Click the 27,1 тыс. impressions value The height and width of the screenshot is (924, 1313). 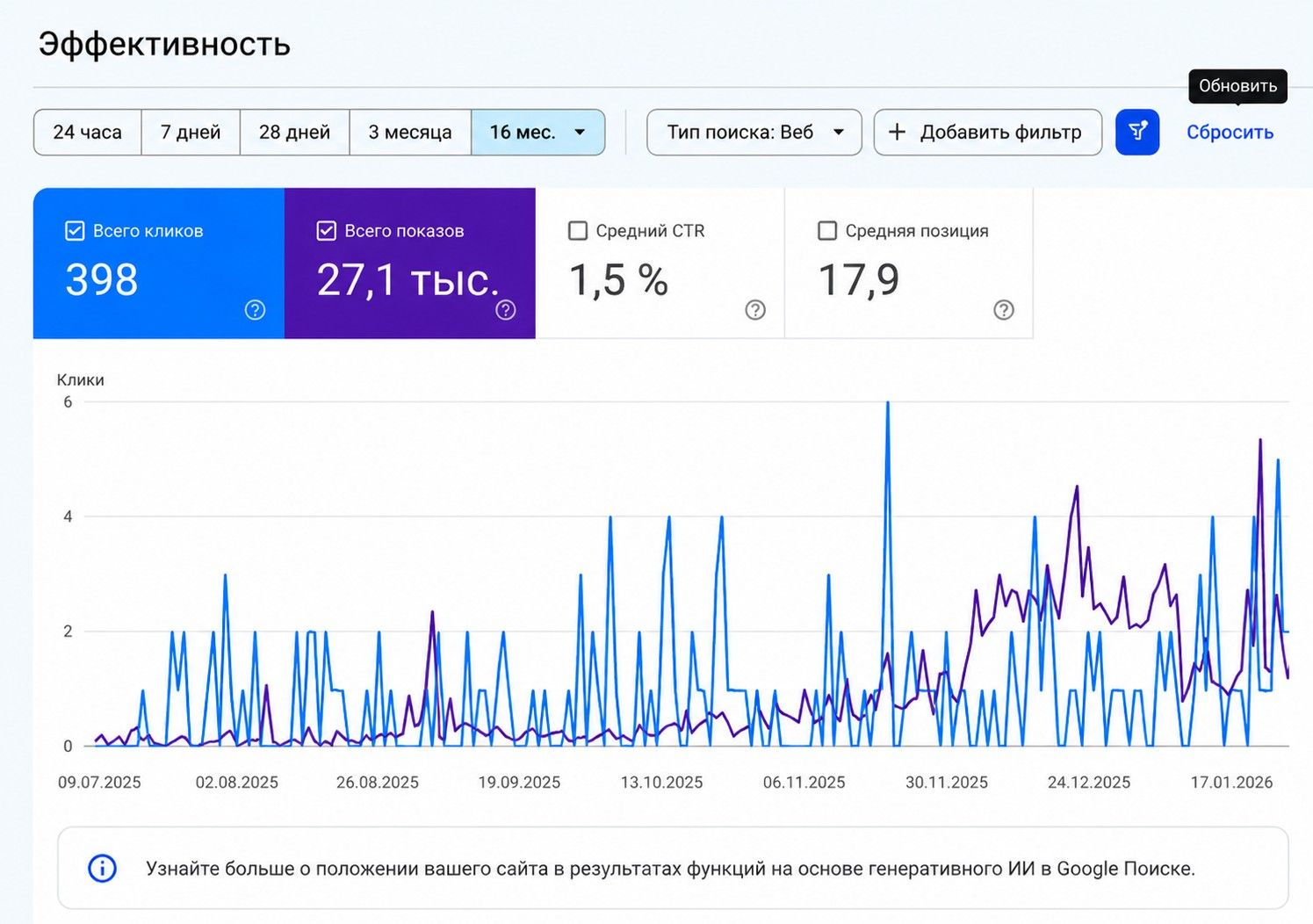(x=408, y=280)
